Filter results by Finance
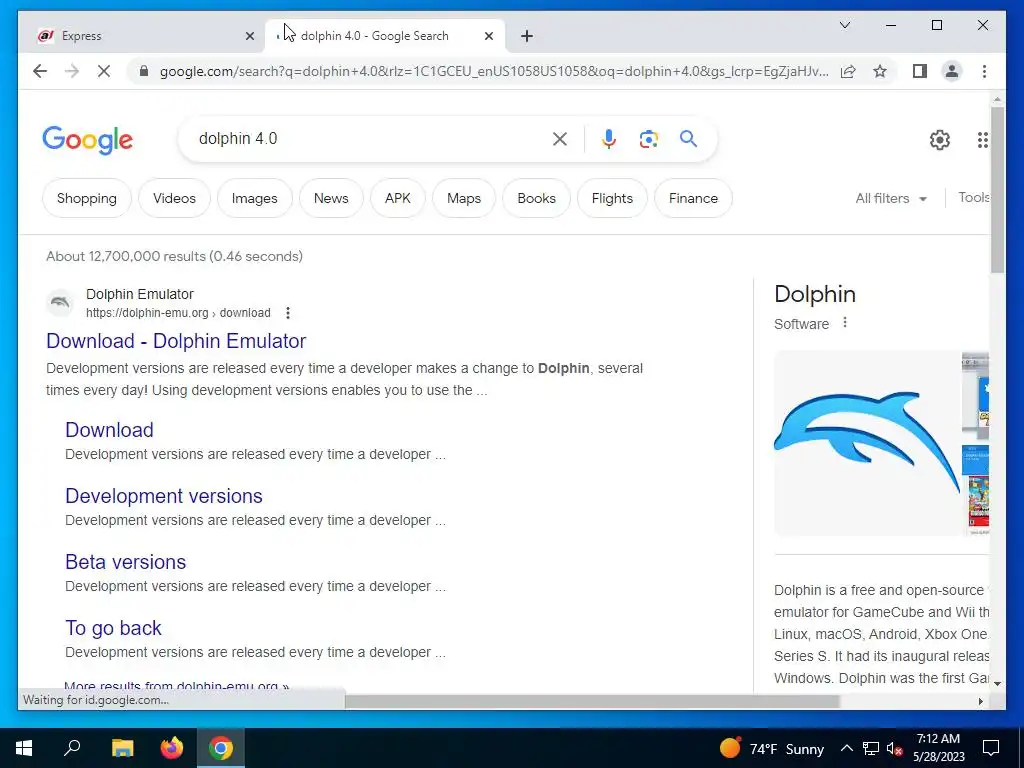1024x768 pixels. point(693,198)
